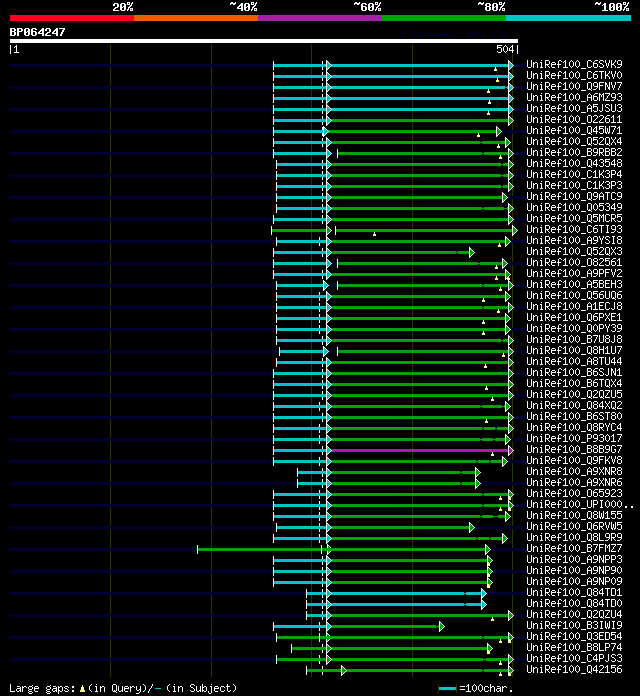This screenshot has height=696, width=640.
Task: Click the green ~80% identity color segment
Action: click(444, 18)
